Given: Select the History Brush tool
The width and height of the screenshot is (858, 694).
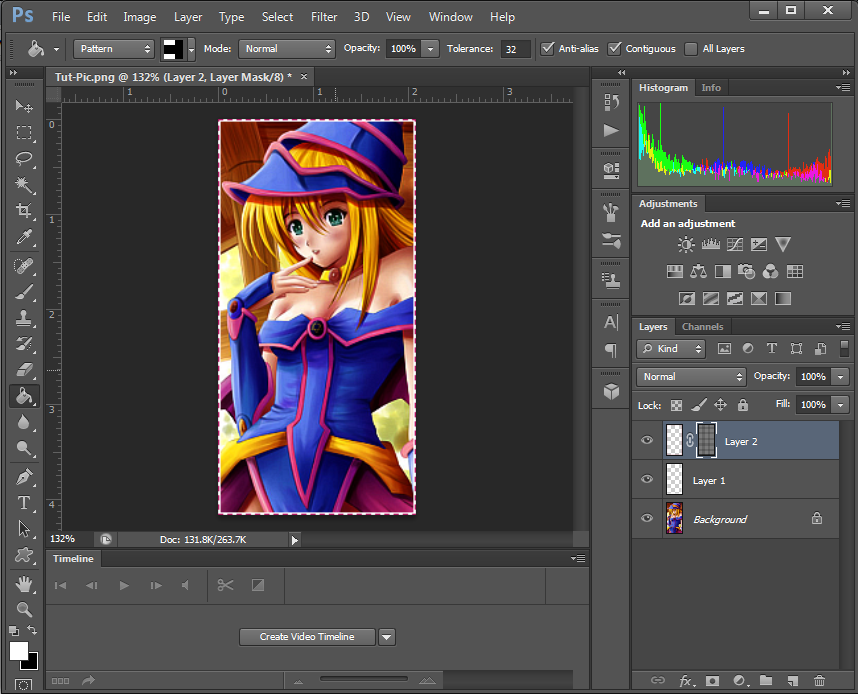Looking at the screenshot, I should tap(24, 344).
